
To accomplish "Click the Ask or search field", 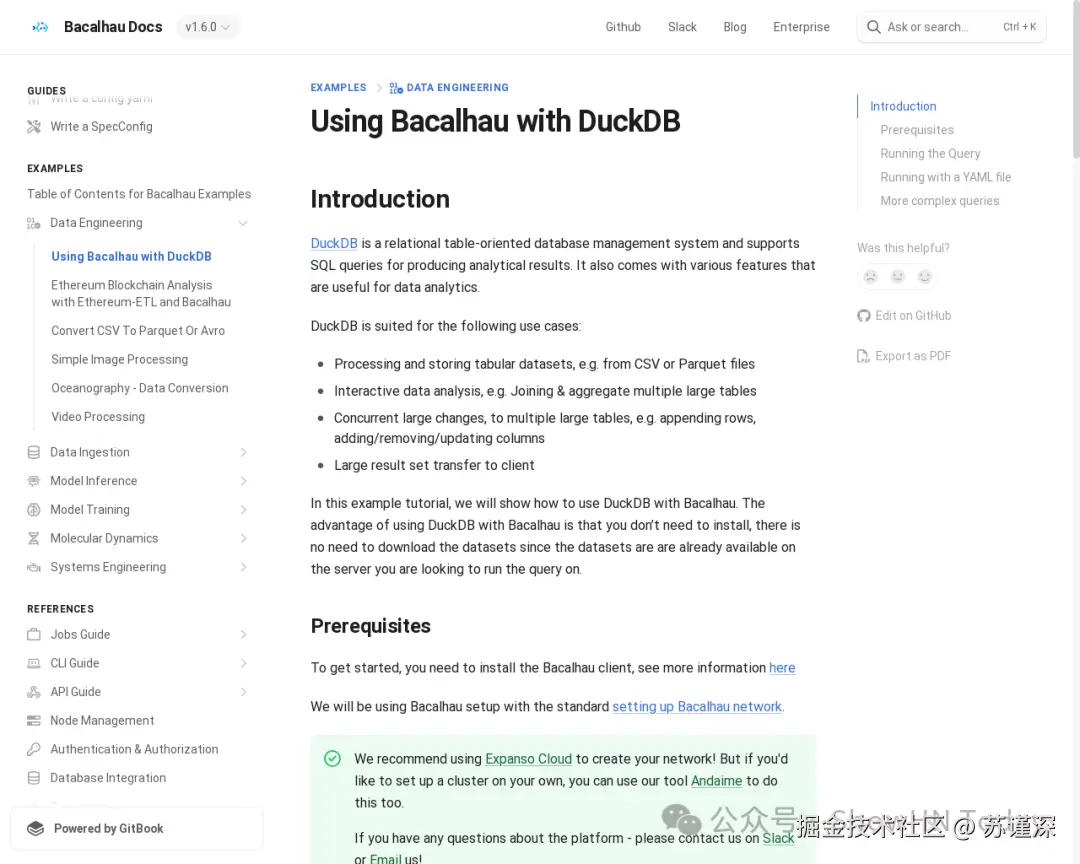I will point(940,27).
